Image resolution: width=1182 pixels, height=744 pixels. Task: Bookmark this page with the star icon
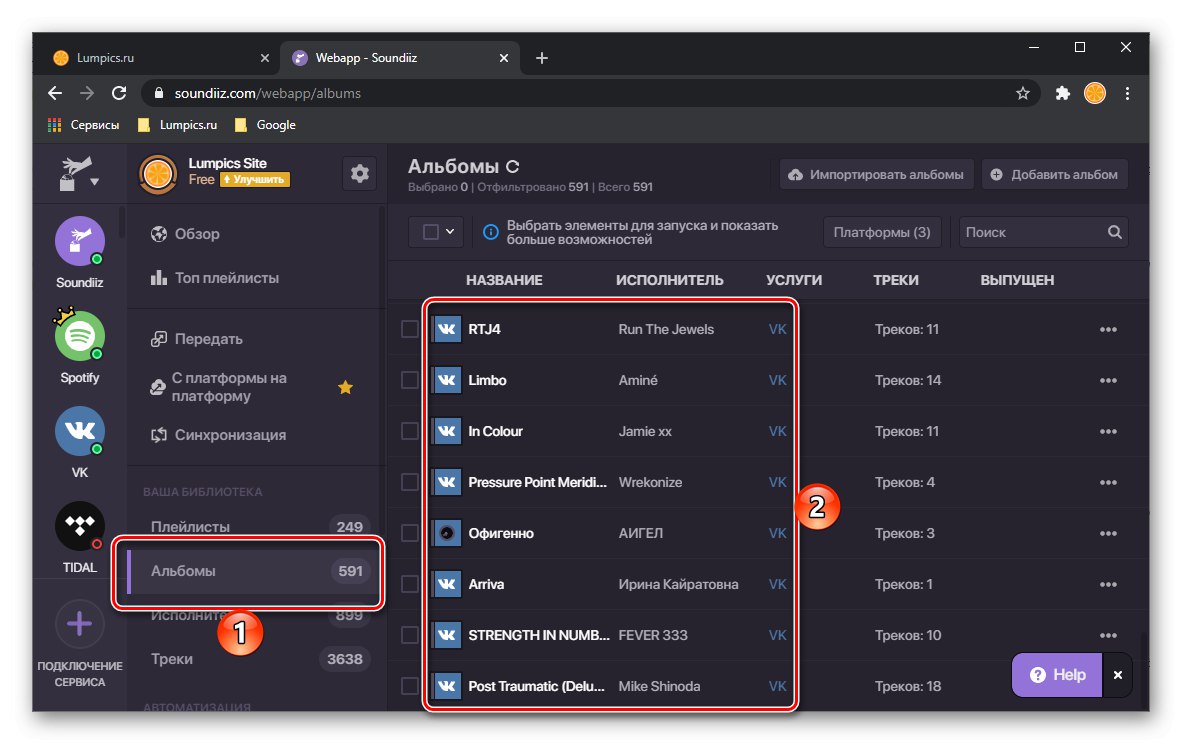pyautogui.click(x=1022, y=93)
